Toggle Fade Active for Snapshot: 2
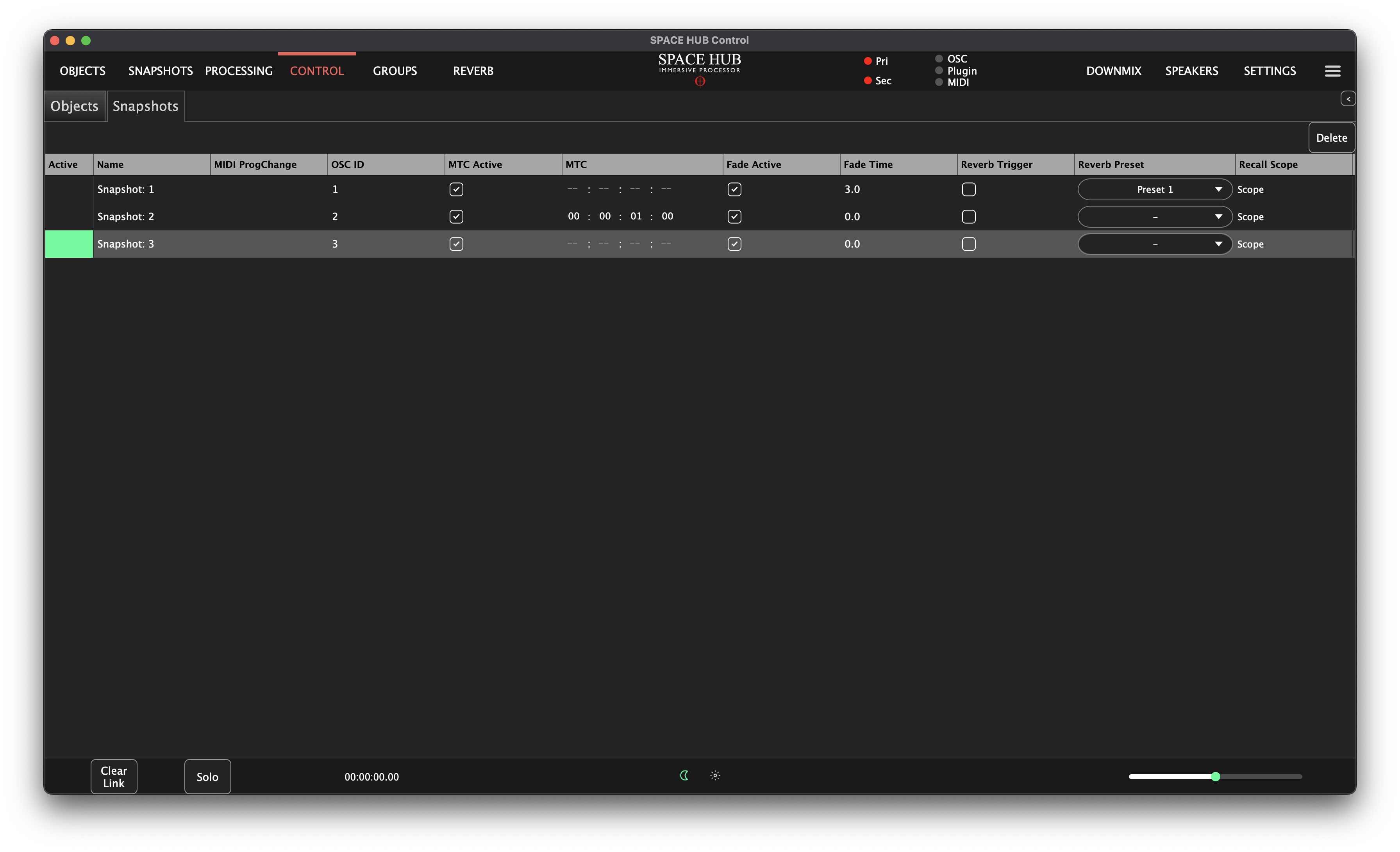 [x=734, y=216]
